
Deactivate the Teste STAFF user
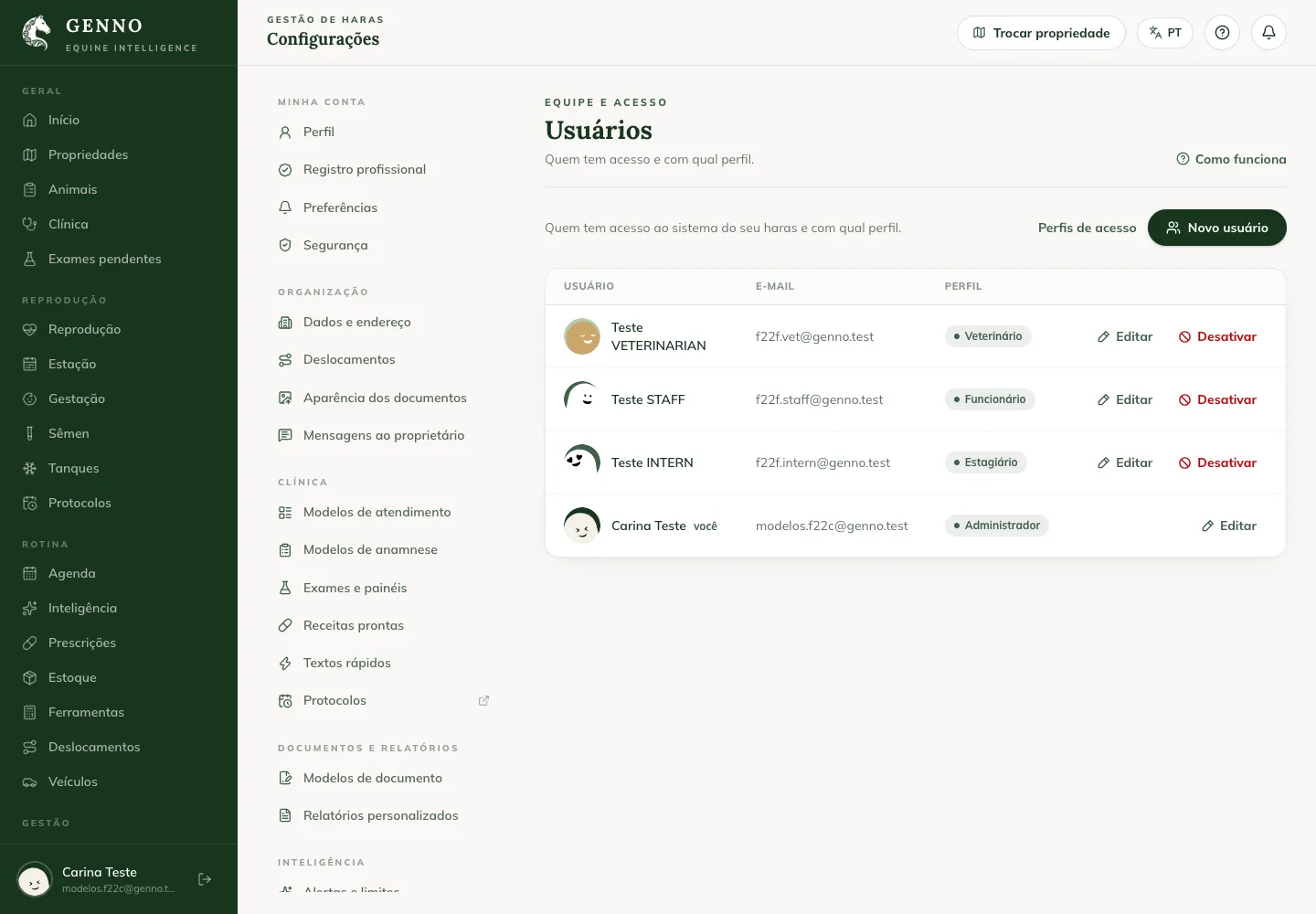coord(1217,399)
